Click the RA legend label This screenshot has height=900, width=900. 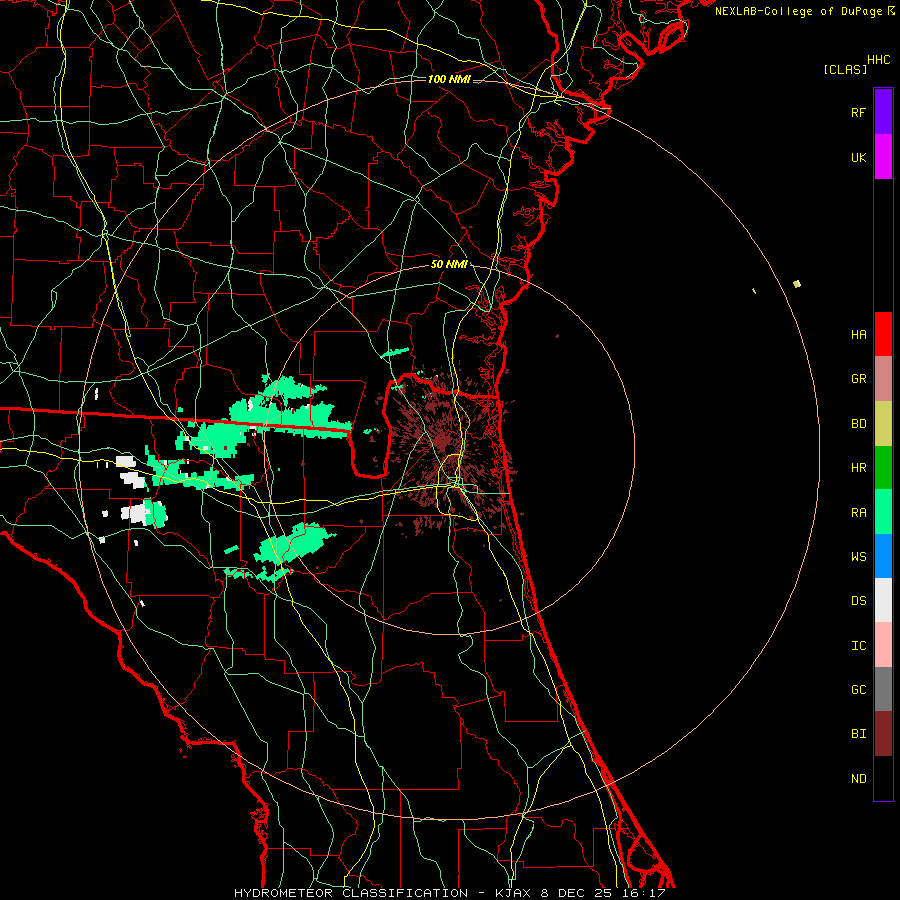tap(858, 513)
